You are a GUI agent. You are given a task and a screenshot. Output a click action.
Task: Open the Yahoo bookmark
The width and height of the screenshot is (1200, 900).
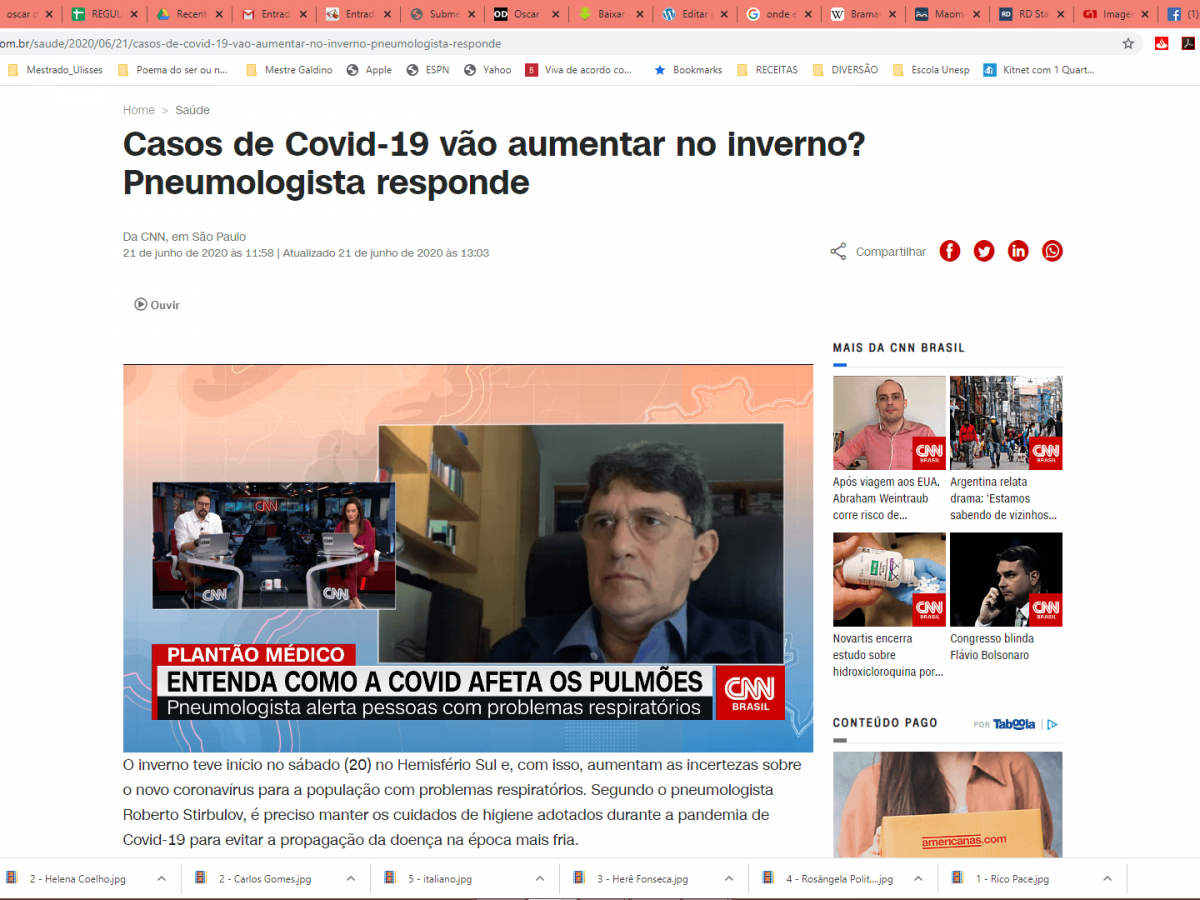tap(487, 70)
